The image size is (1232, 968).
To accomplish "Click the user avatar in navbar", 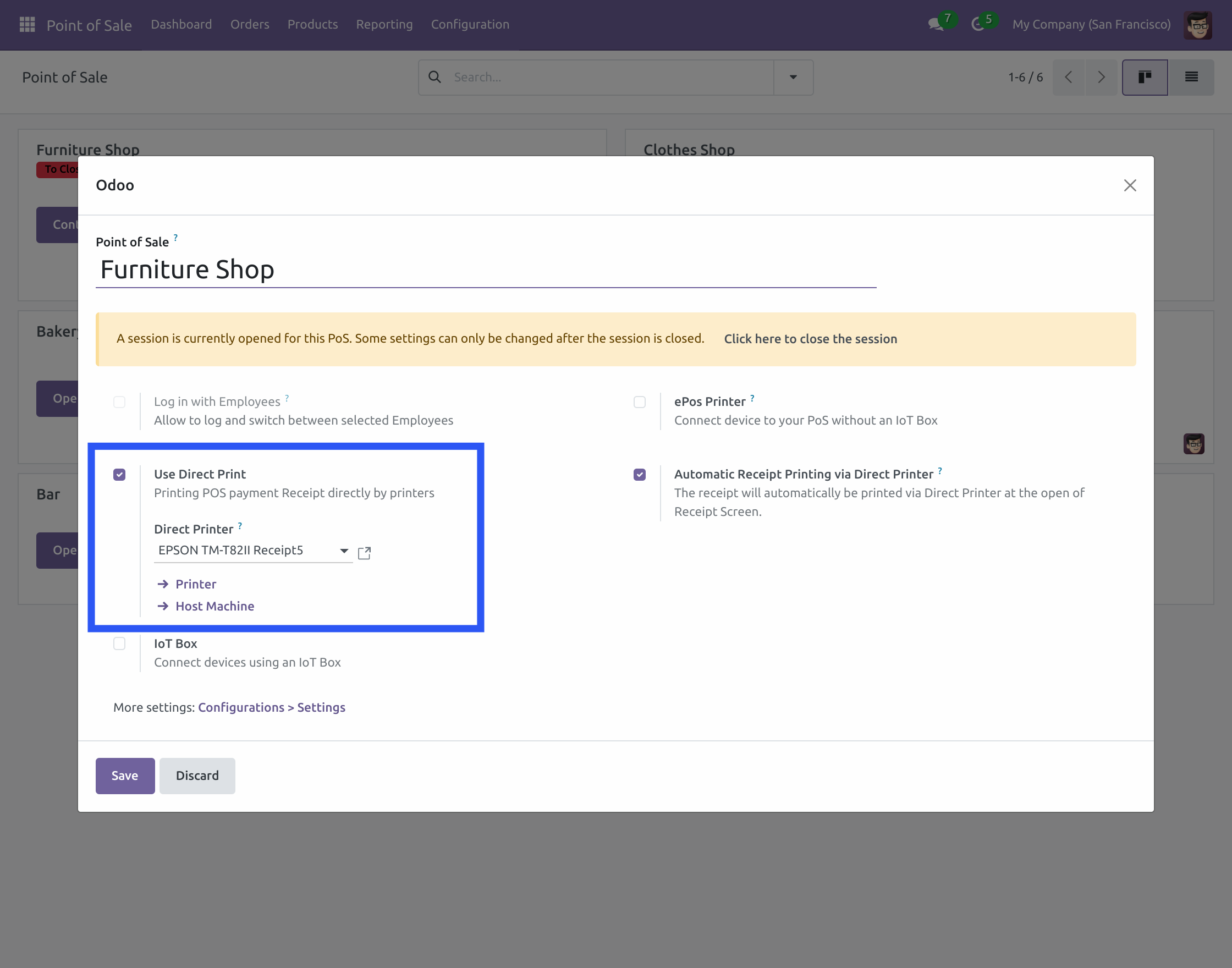I will pos(1197,25).
